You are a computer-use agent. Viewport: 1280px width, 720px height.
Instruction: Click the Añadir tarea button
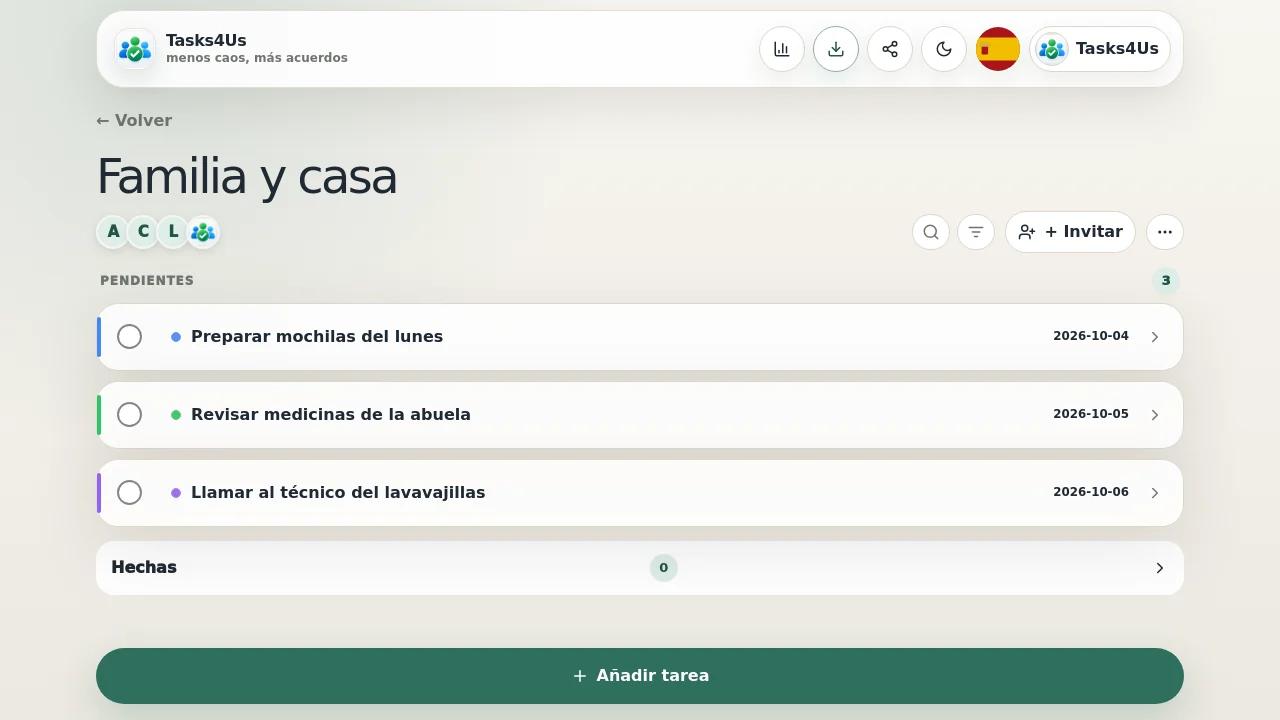[640, 676]
